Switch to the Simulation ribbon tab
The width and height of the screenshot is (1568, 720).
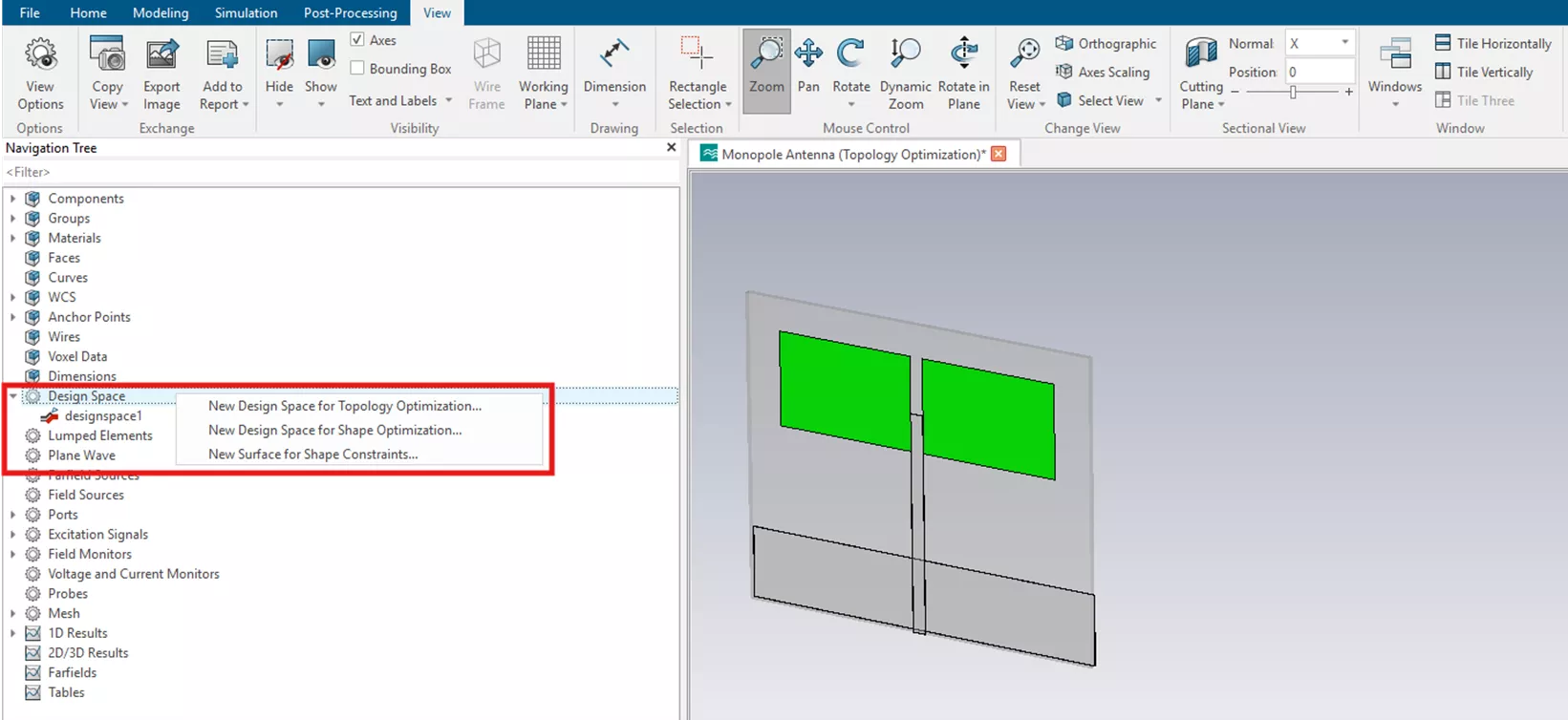[x=246, y=12]
